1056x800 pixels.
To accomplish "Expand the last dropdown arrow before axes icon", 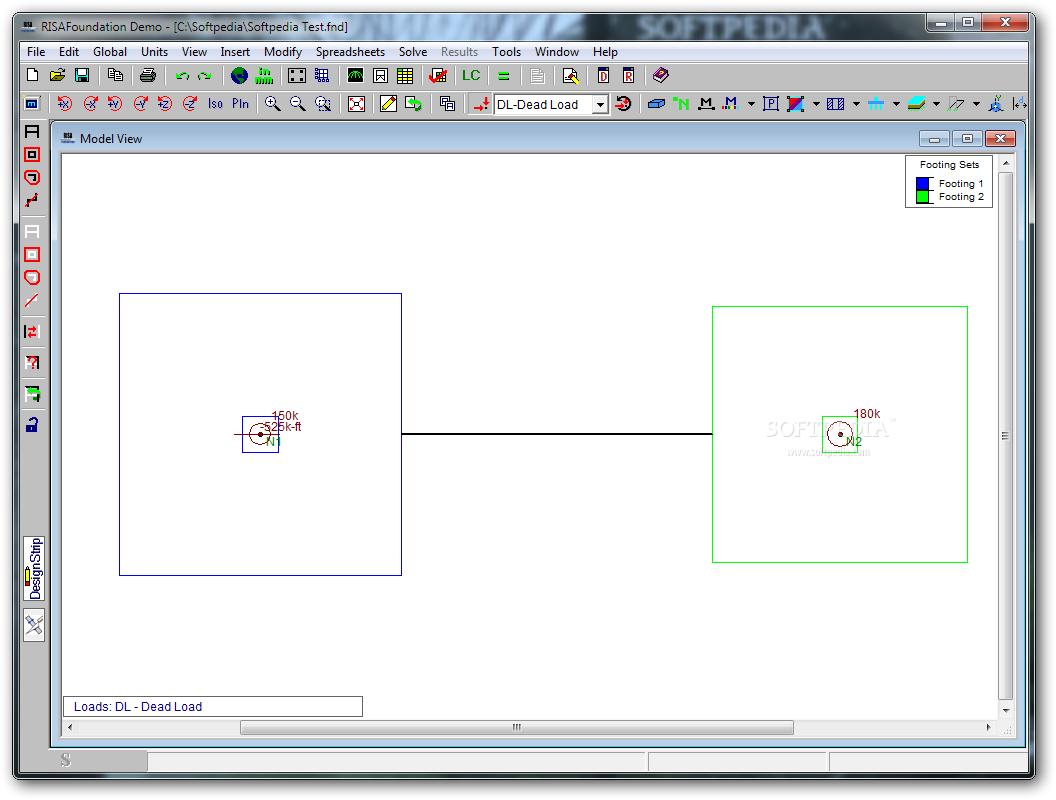I will (x=976, y=104).
